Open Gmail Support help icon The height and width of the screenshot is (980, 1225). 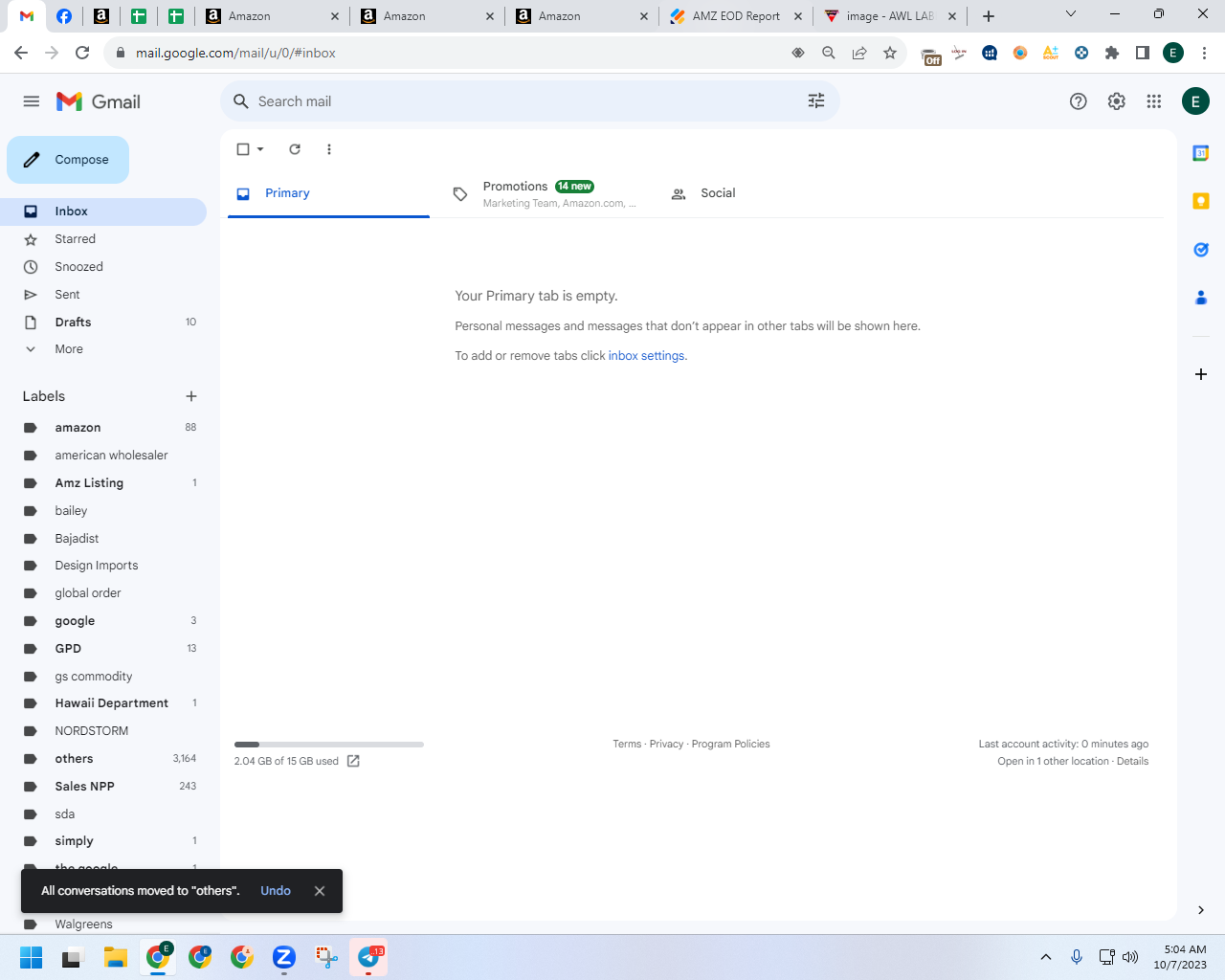(x=1079, y=101)
